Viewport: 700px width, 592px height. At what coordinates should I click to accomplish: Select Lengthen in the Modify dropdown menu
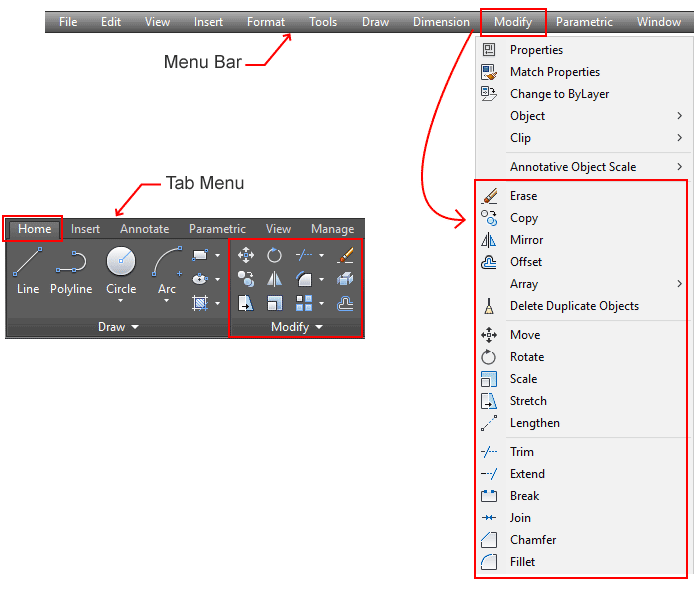583,423
